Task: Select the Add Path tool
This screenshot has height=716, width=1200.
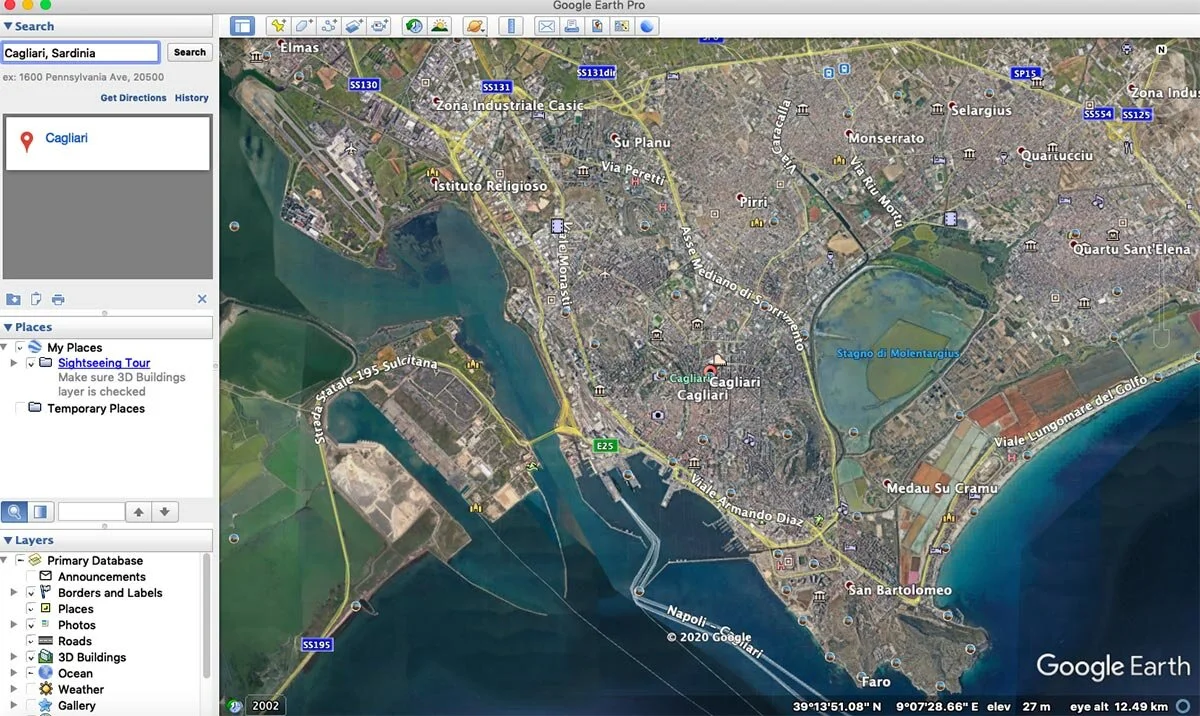Action: 329,26
